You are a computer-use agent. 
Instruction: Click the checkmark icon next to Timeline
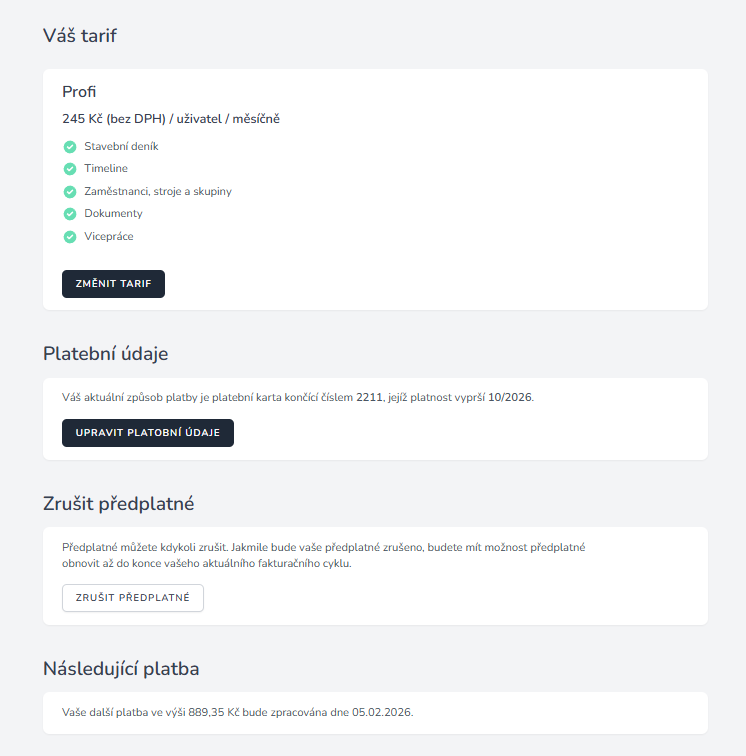click(x=70, y=169)
